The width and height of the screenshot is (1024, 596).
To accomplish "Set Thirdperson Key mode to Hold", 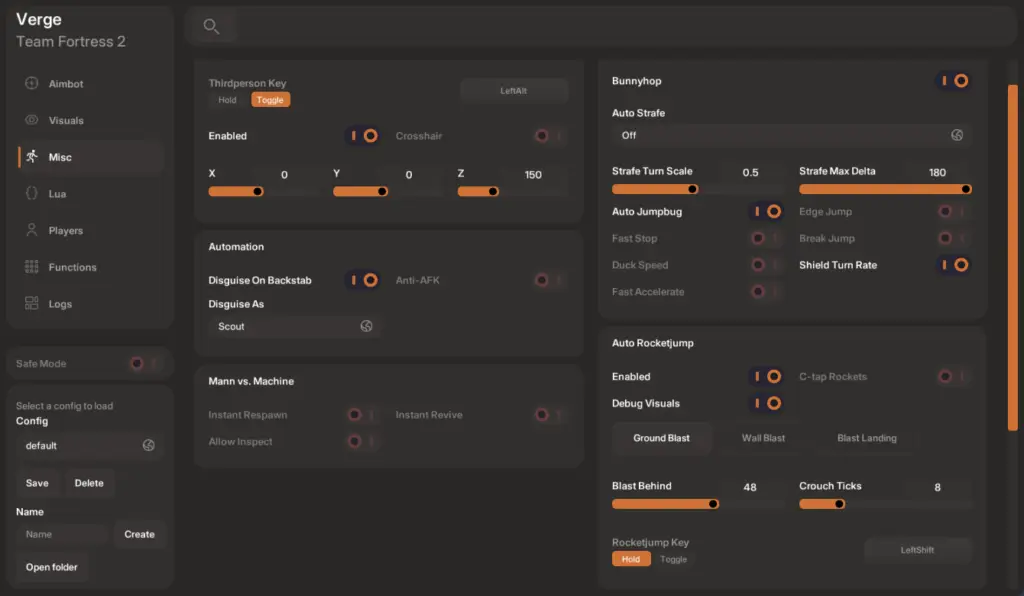I will click(x=227, y=100).
